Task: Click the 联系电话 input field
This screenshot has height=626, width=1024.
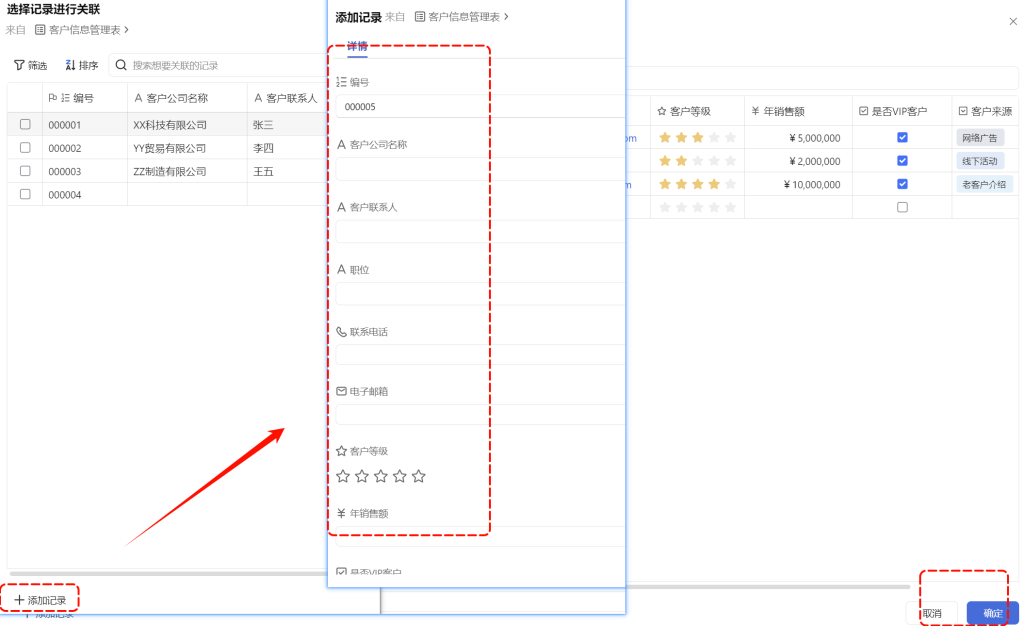Action: [480, 354]
